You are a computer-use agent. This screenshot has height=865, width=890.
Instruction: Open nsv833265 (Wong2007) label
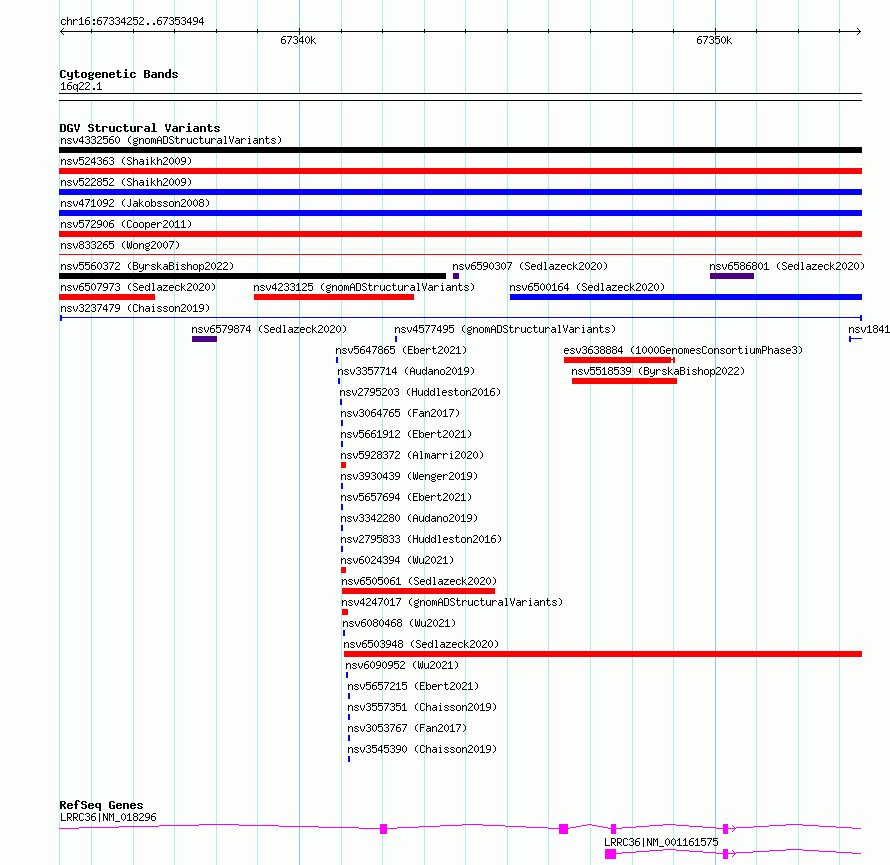pyautogui.click(x=120, y=245)
